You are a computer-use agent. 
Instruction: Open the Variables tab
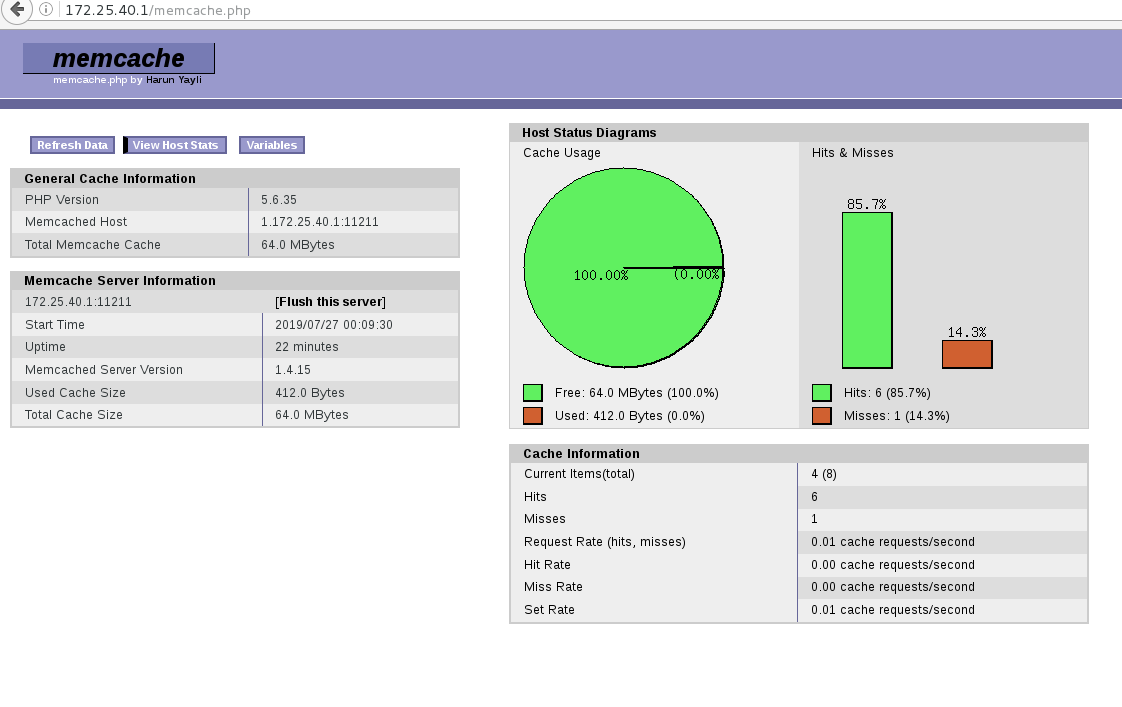[272, 145]
